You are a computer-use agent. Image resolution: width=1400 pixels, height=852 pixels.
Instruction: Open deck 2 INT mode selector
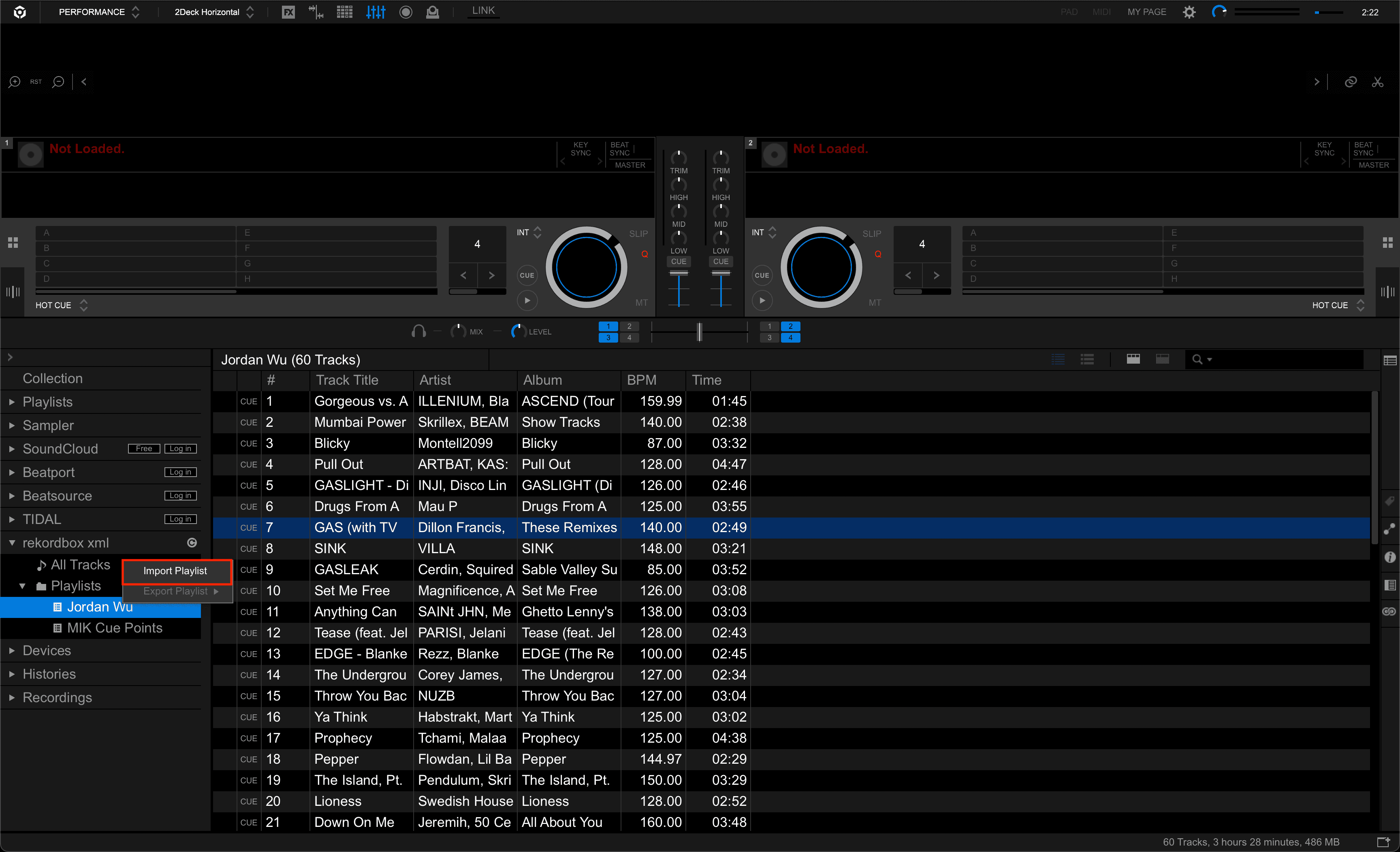tap(764, 232)
